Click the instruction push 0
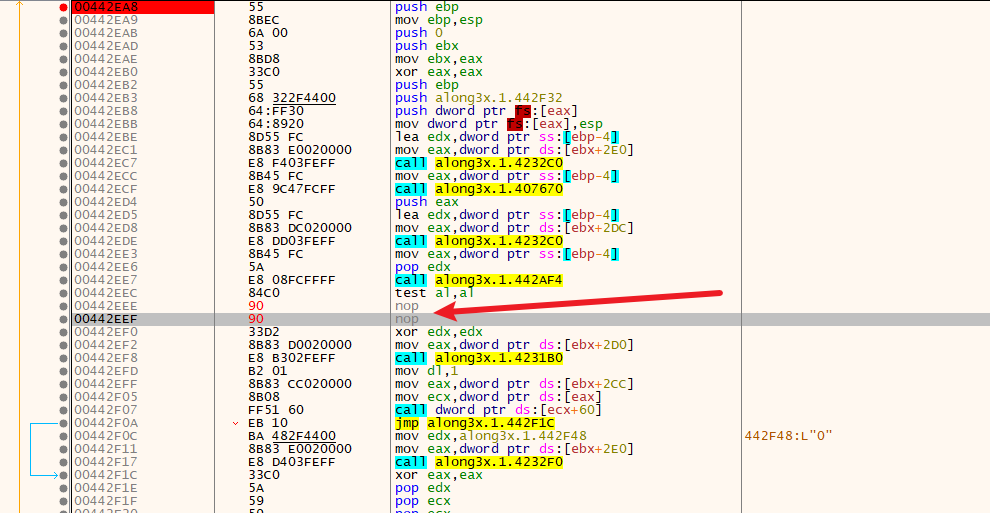 (419, 33)
